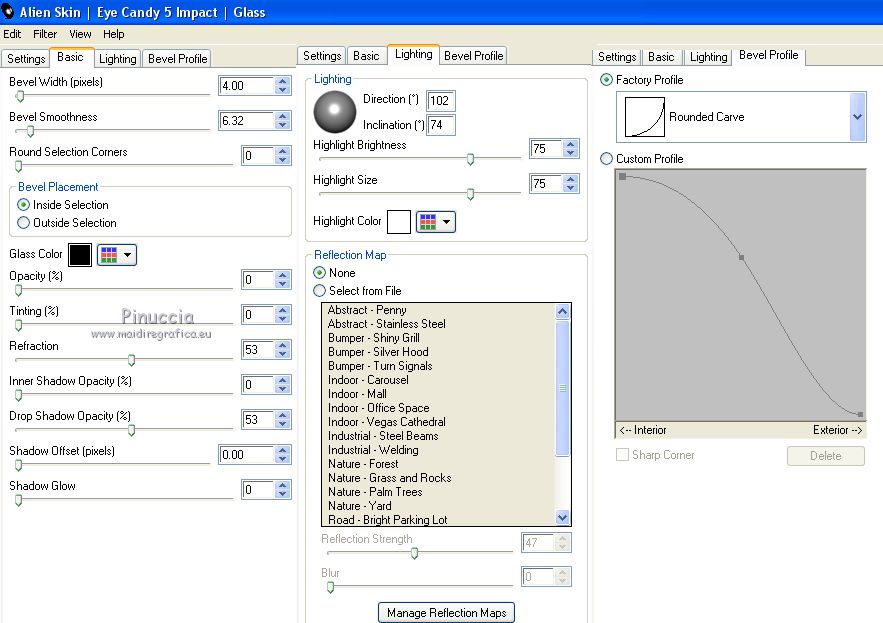Viewport: 883px width, 623px height.
Task: Select Industrial - Welding reflection map
Action: (x=373, y=450)
